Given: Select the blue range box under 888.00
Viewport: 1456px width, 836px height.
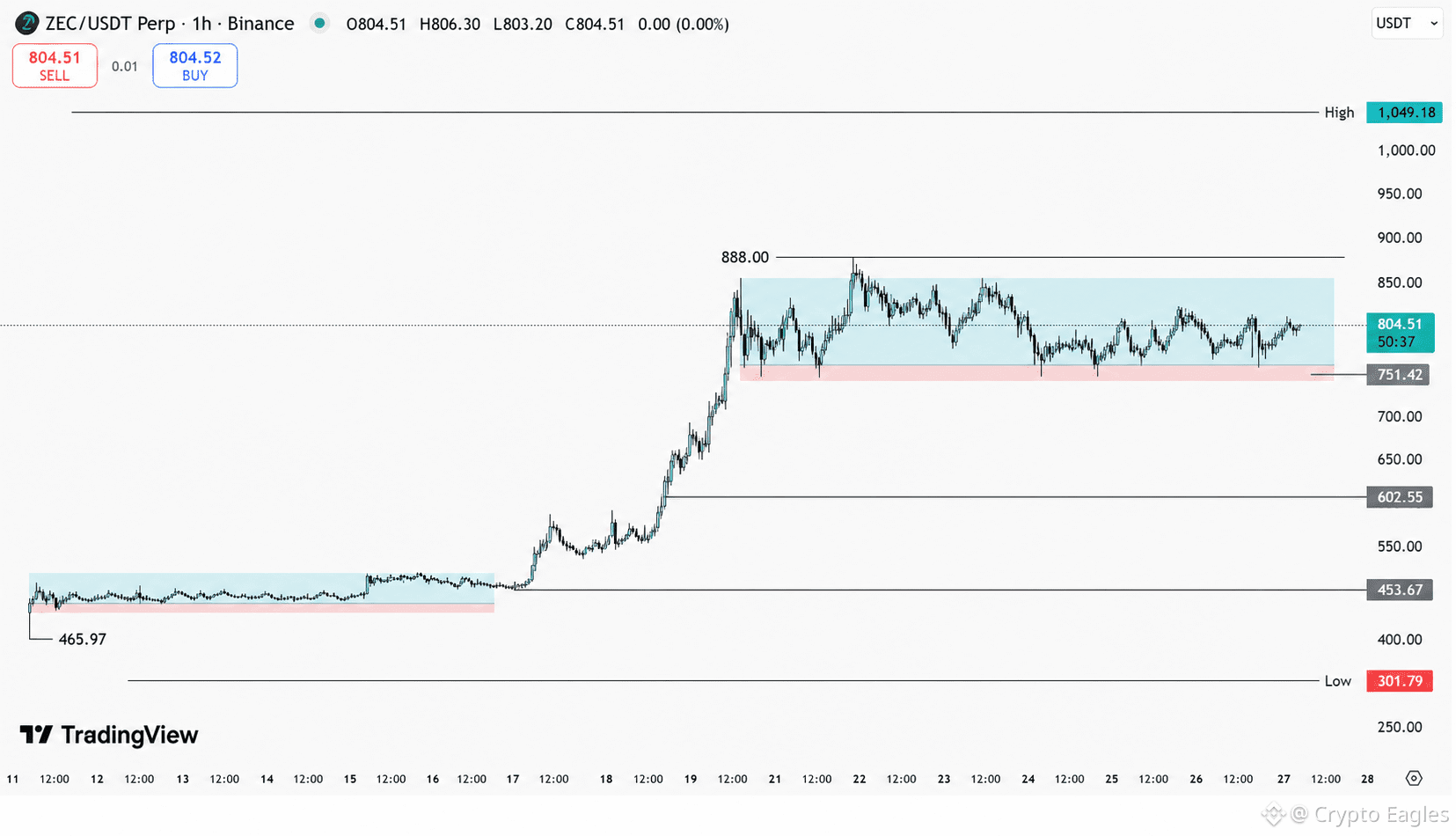Looking at the screenshot, I should coord(1037,322).
